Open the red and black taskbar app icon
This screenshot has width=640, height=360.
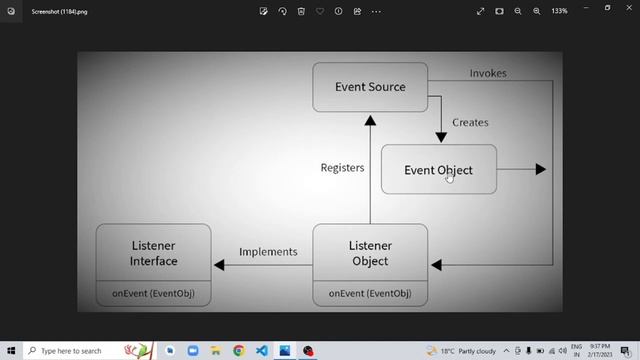[x=308, y=351]
